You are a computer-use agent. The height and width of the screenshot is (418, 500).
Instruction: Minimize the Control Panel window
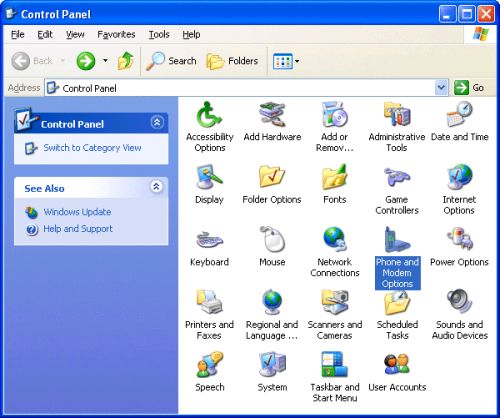pos(447,14)
